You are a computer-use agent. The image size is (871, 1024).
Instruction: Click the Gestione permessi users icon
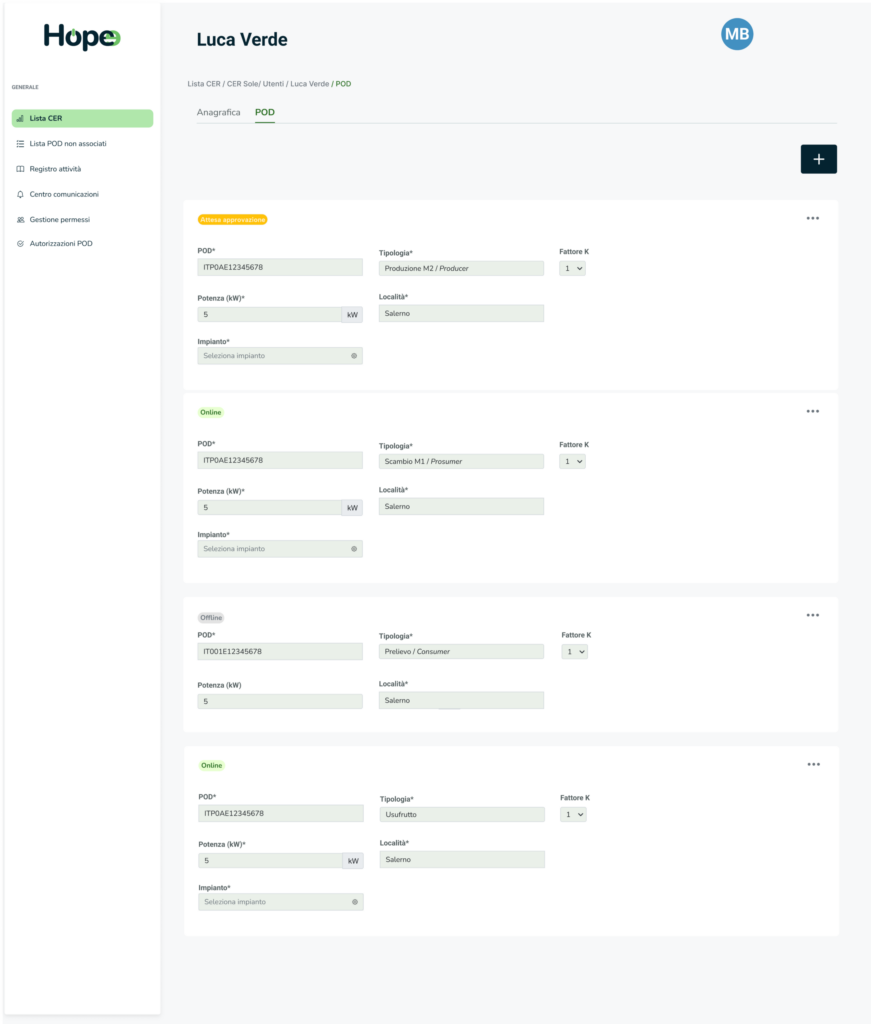coord(21,219)
